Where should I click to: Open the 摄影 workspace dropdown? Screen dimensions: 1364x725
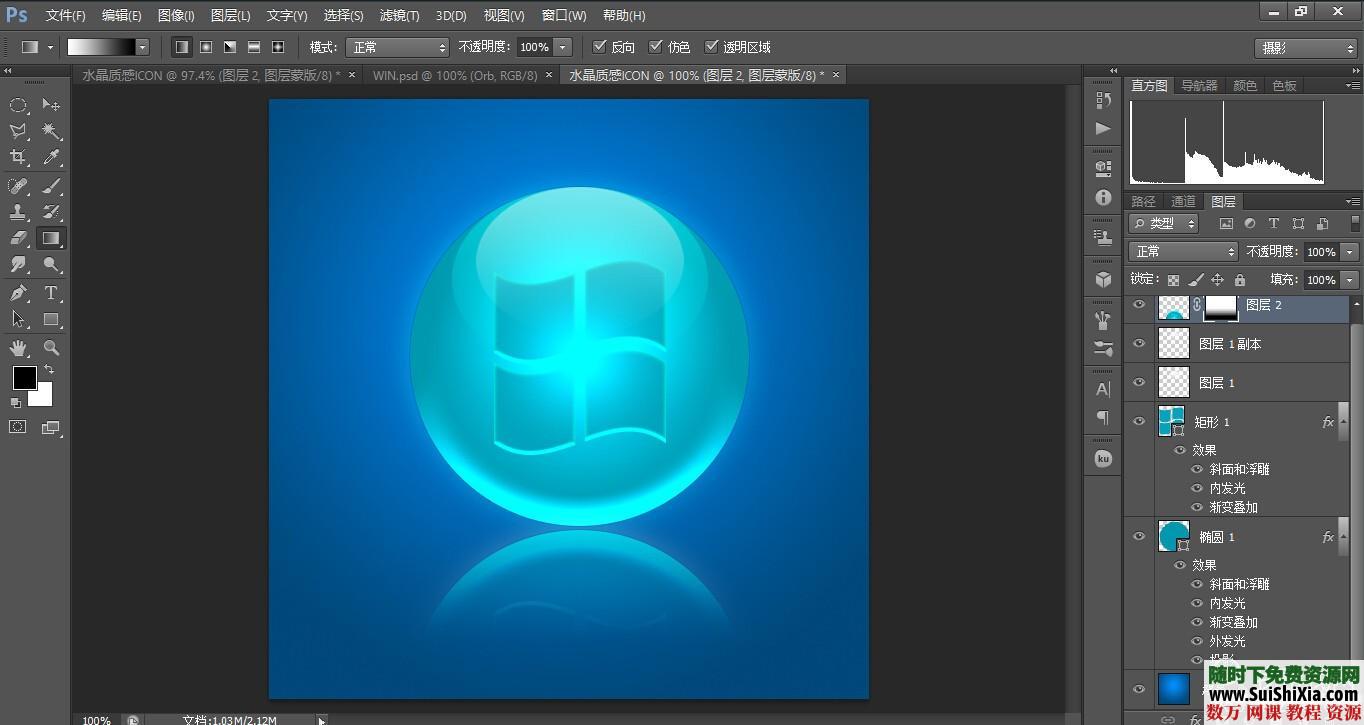1305,48
